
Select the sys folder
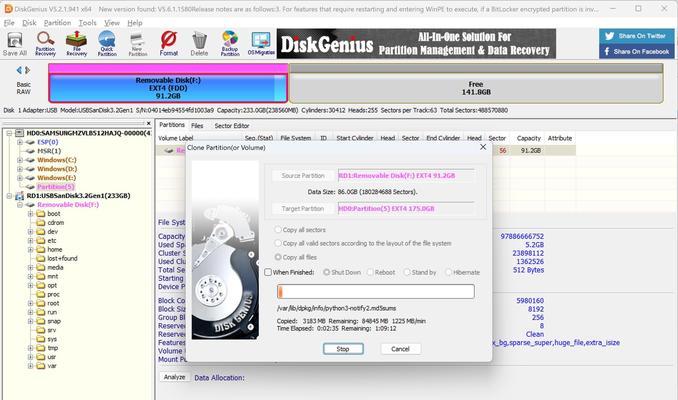[x=52, y=339]
